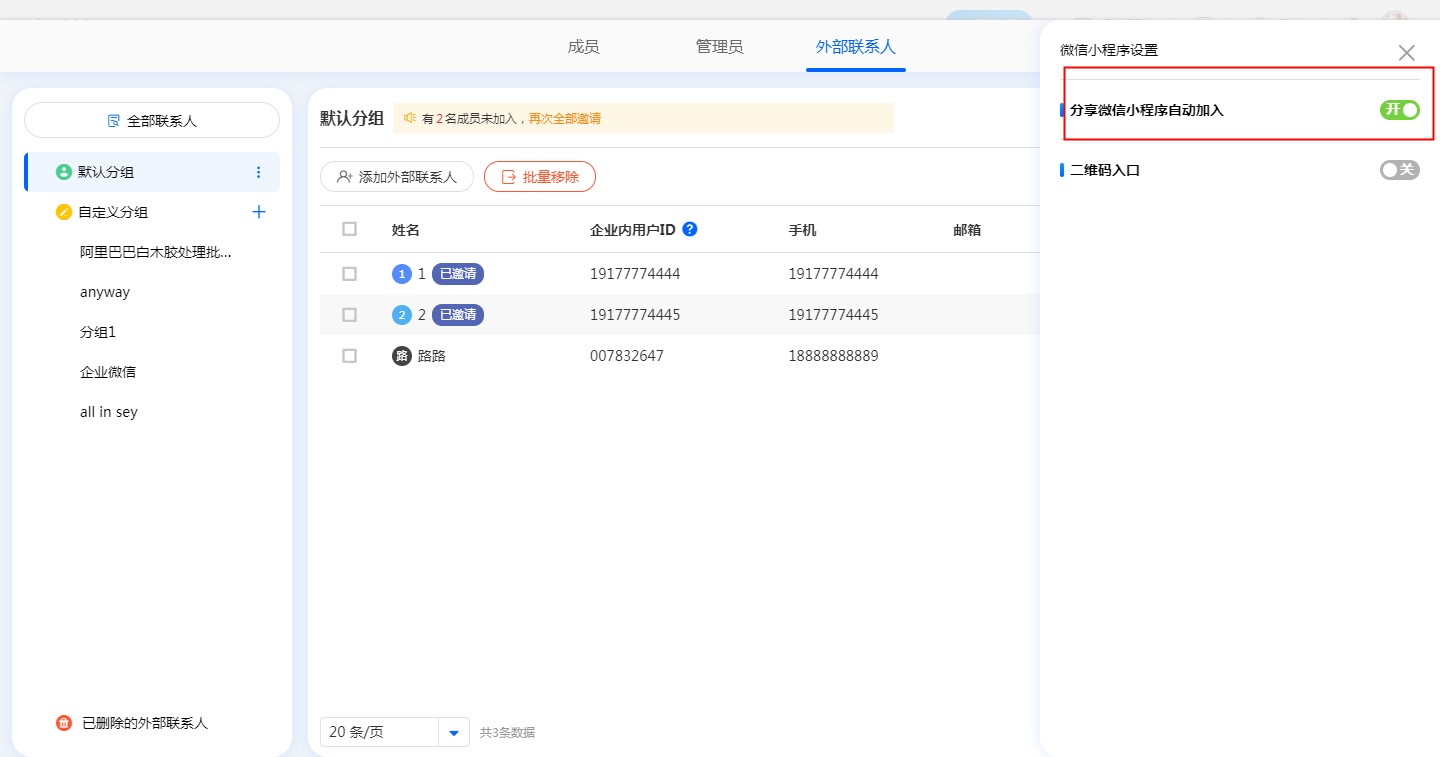Click the 再次全部邀请 link
1440x757 pixels.
(x=564, y=118)
